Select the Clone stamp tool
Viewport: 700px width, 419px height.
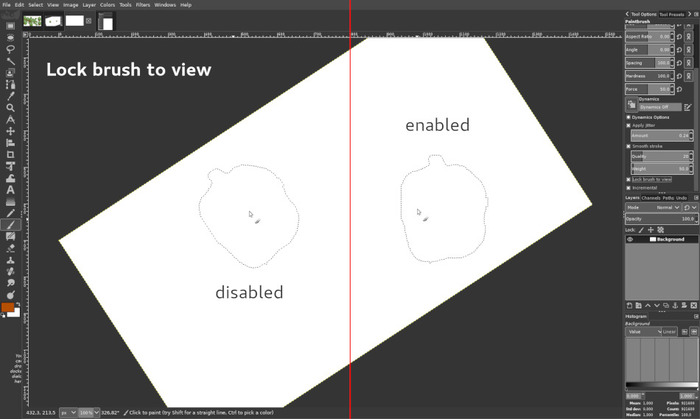pyautogui.click(x=10, y=260)
